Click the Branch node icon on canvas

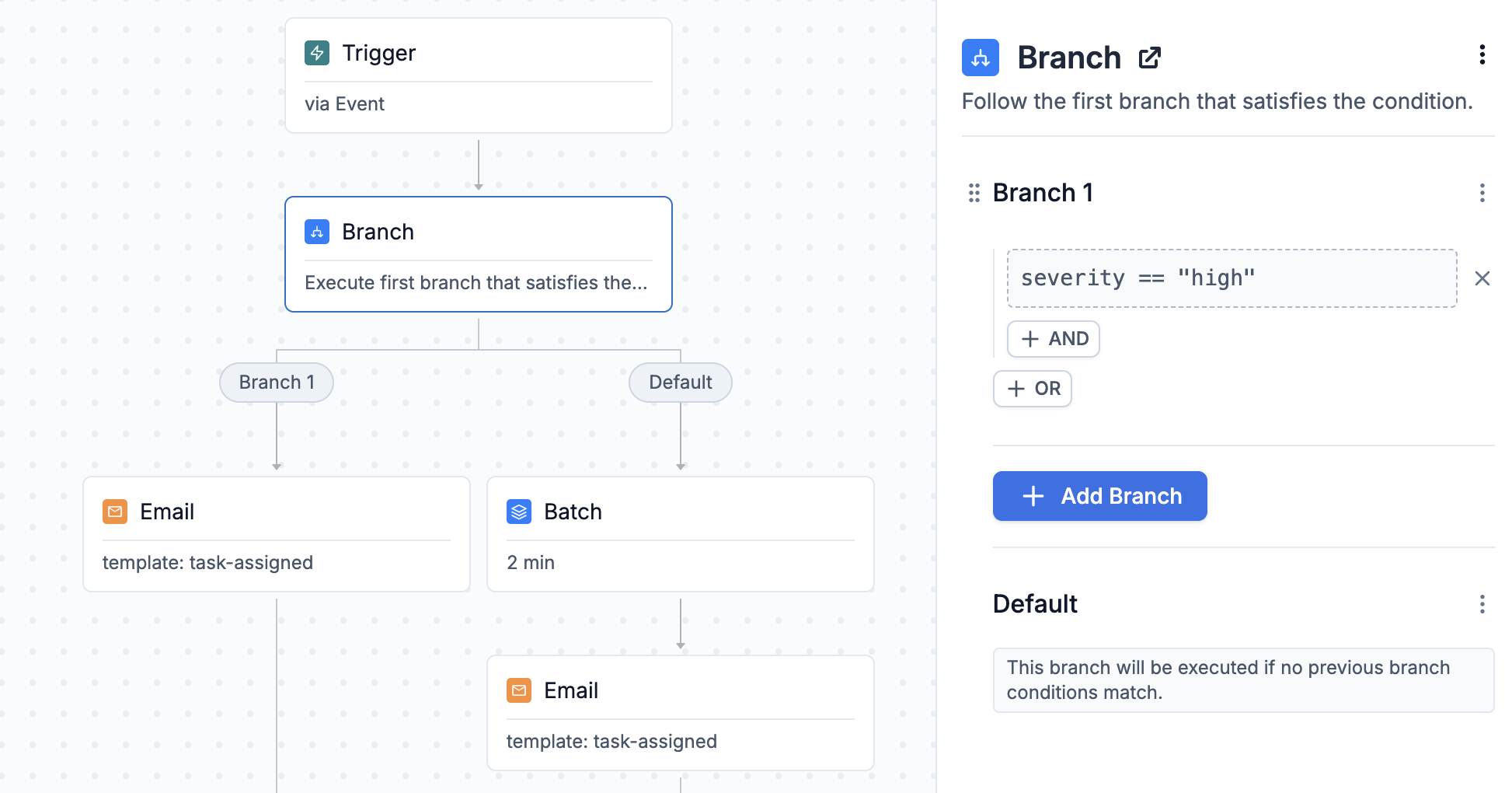point(317,232)
